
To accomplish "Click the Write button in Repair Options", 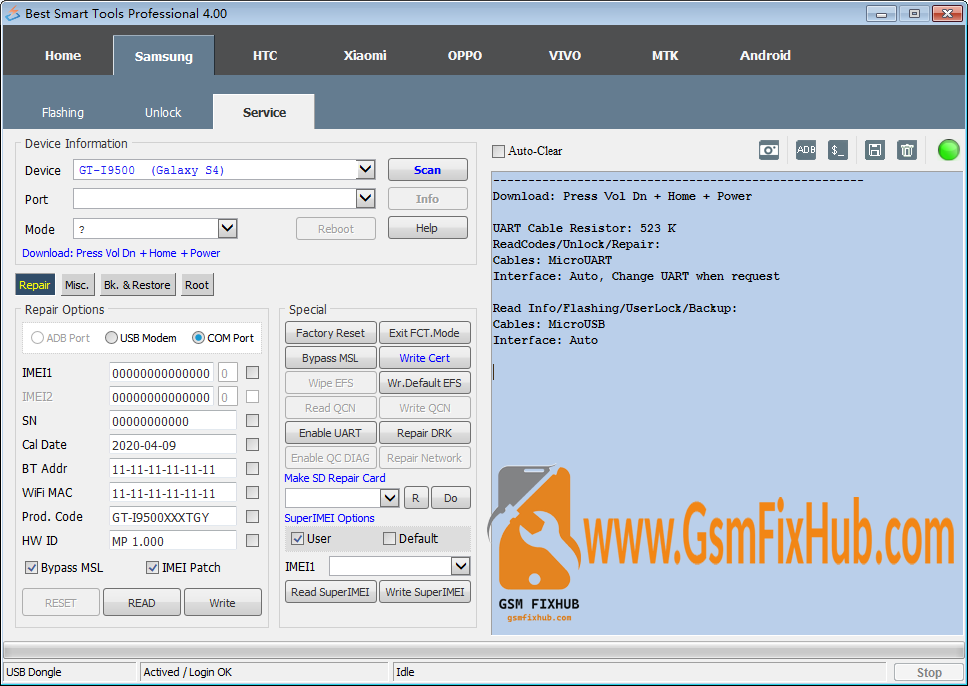I will tap(222, 603).
